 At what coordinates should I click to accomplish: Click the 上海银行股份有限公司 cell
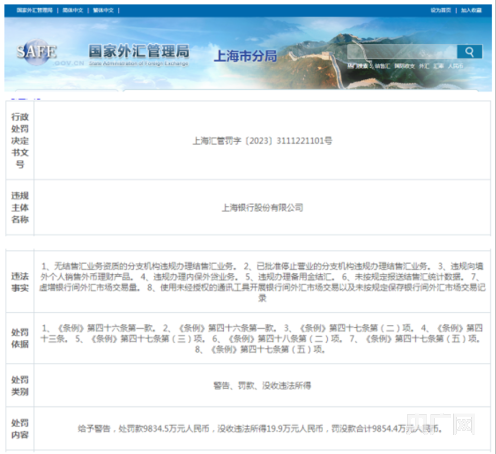pos(262,208)
